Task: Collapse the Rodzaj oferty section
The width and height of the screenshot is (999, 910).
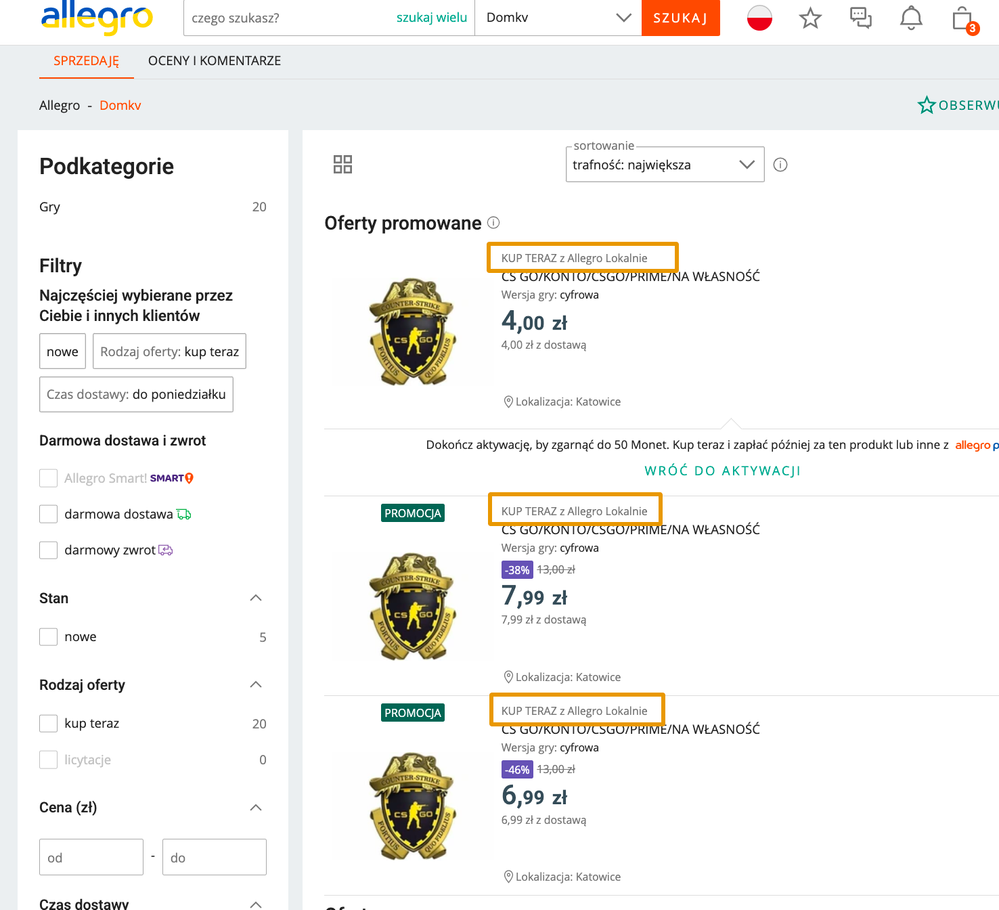Action: tap(255, 684)
